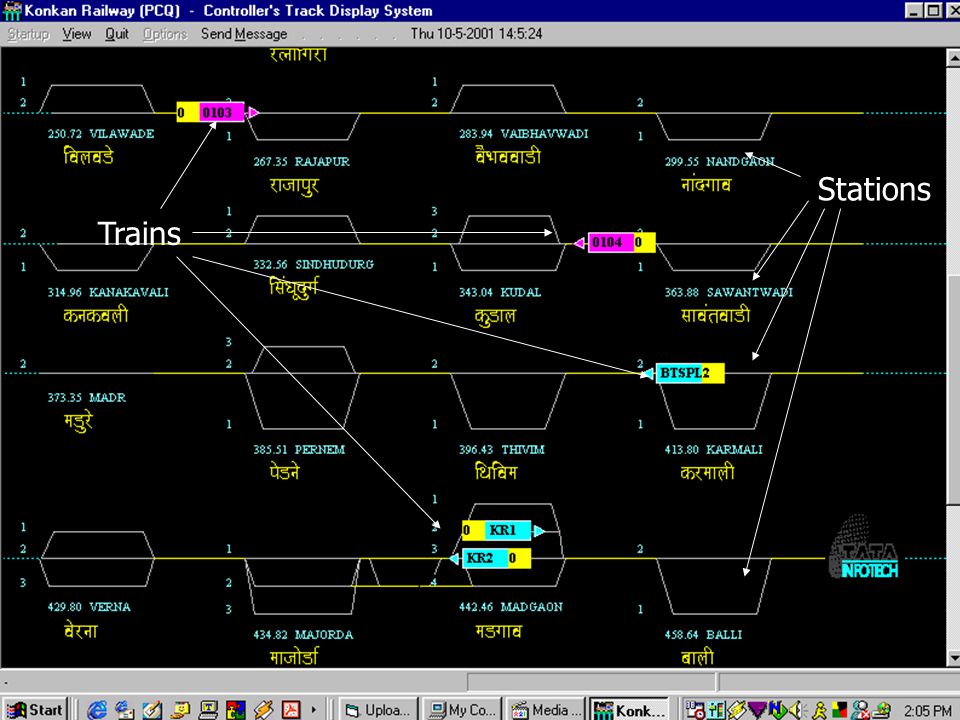Switch to the Media taskbar window
The image size is (960, 720).
(x=546, y=710)
